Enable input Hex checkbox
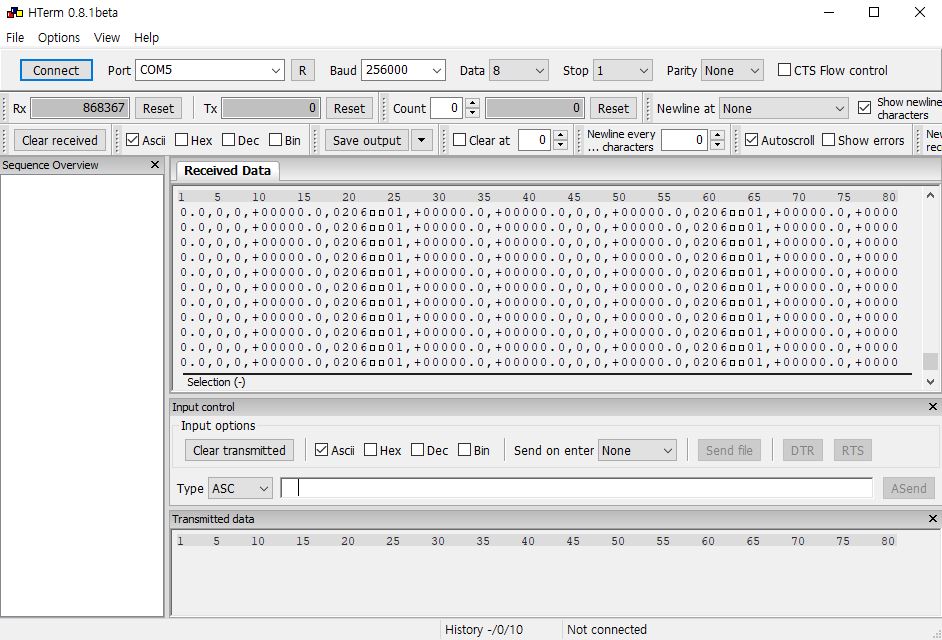 [x=371, y=450]
